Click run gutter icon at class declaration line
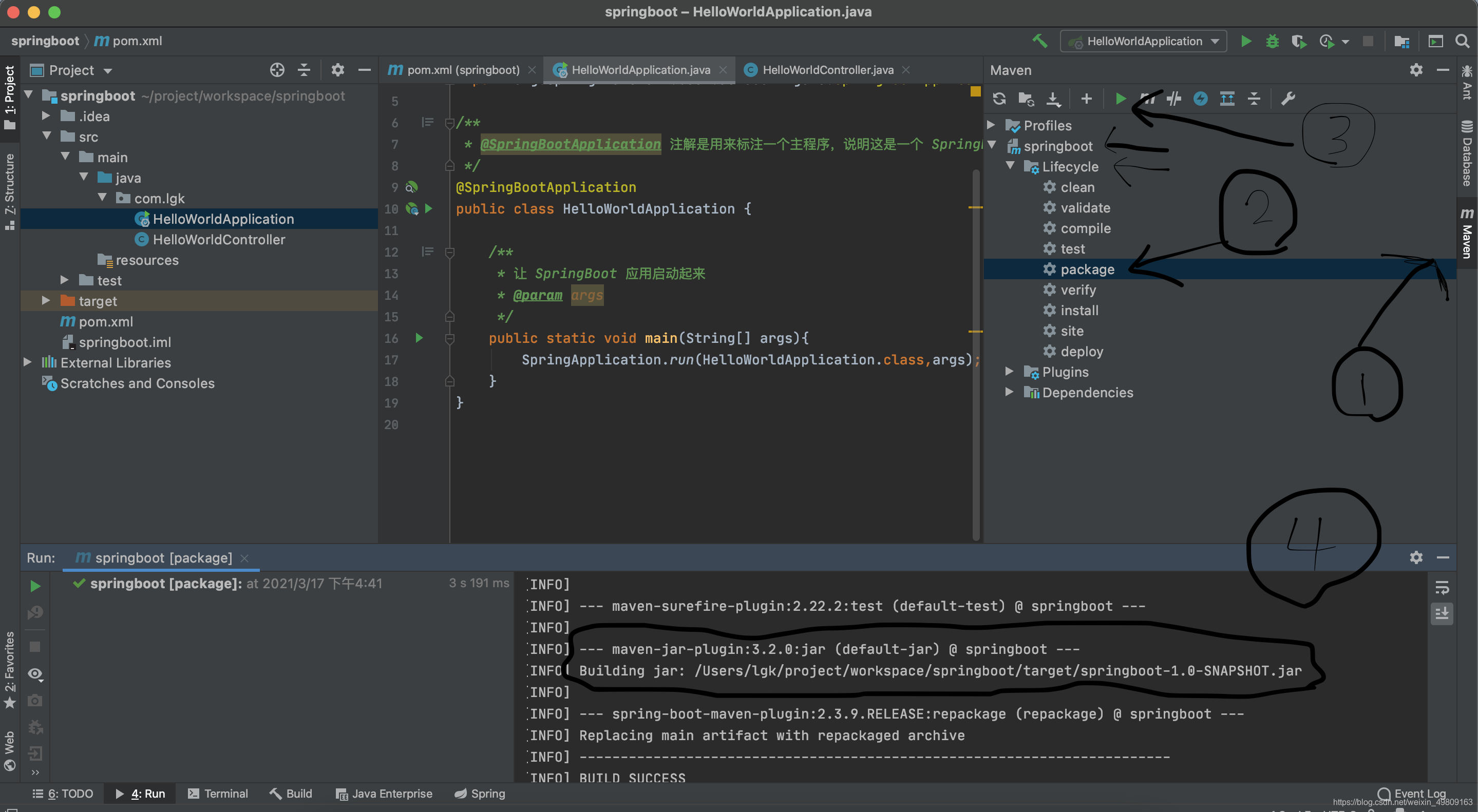1478x812 pixels. [428, 209]
